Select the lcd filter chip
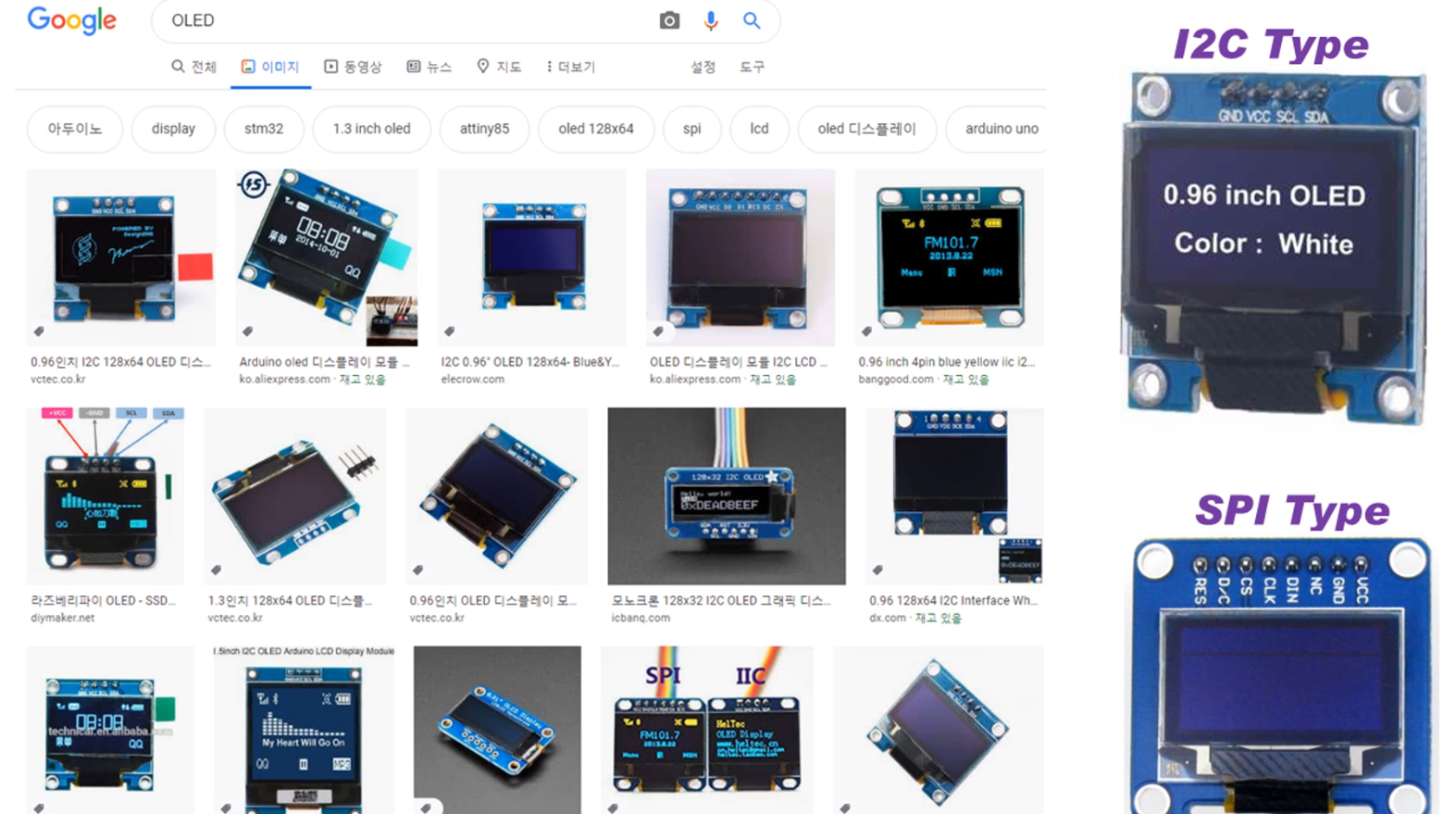This screenshot has height=814, width=1456. [x=759, y=129]
